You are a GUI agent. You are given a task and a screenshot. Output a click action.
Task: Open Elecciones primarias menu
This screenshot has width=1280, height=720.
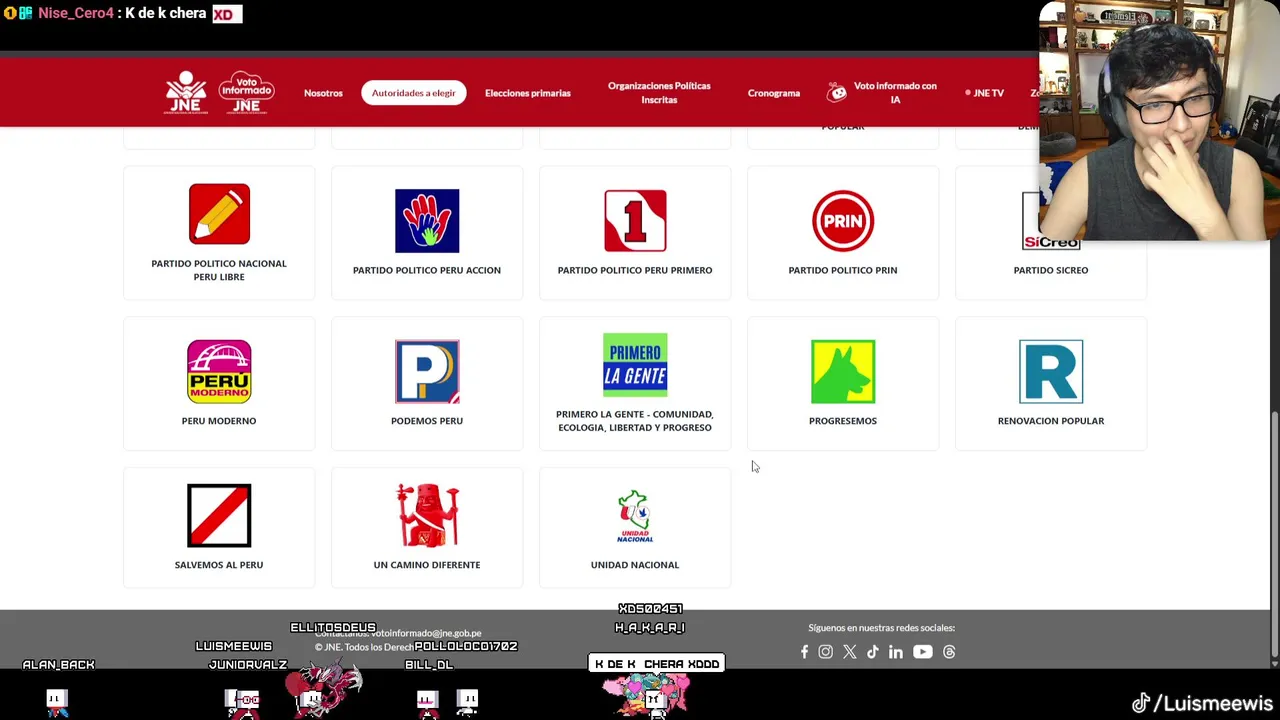[528, 93]
